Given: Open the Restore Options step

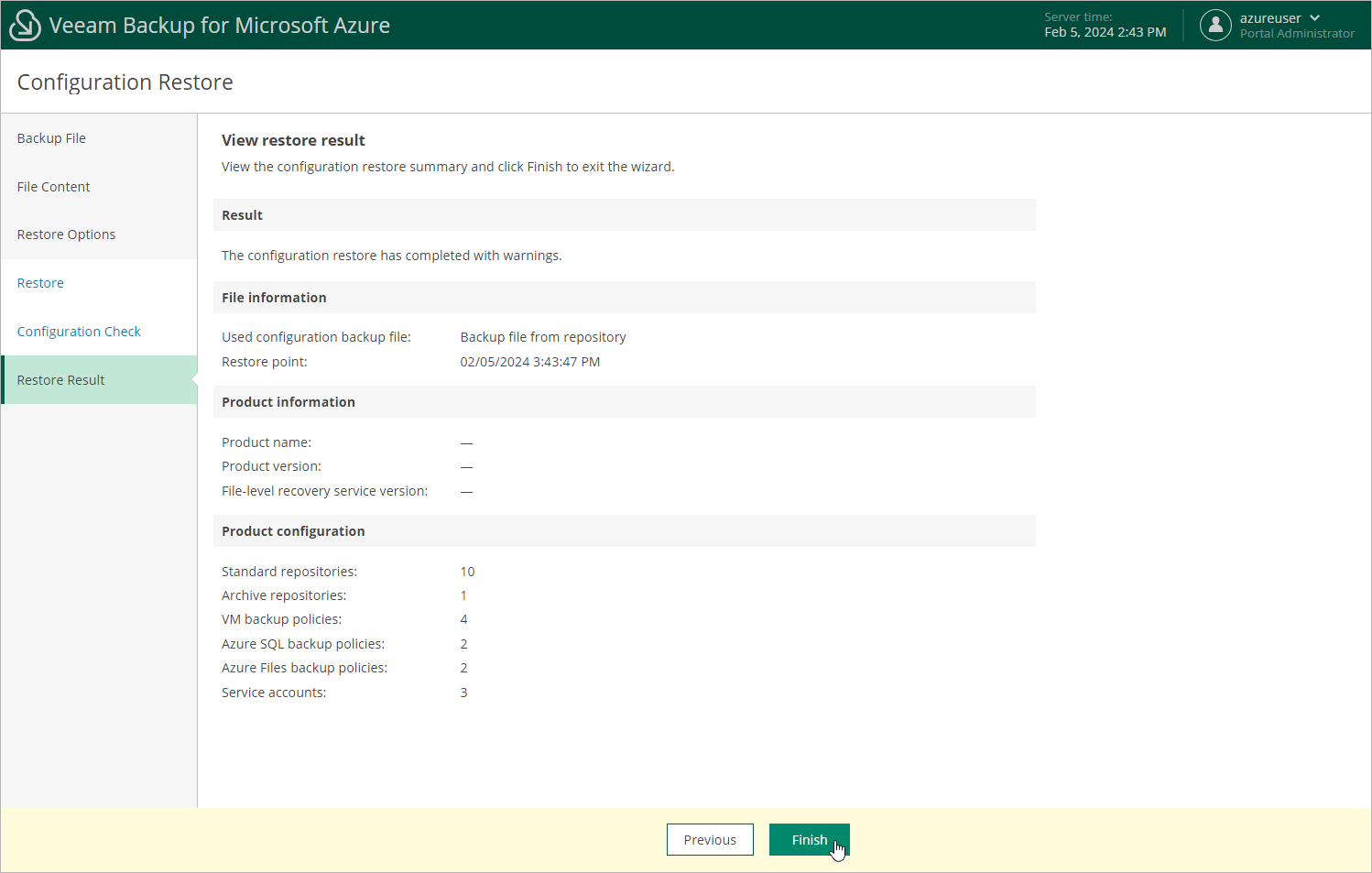Looking at the screenshot, I should 99,235.
